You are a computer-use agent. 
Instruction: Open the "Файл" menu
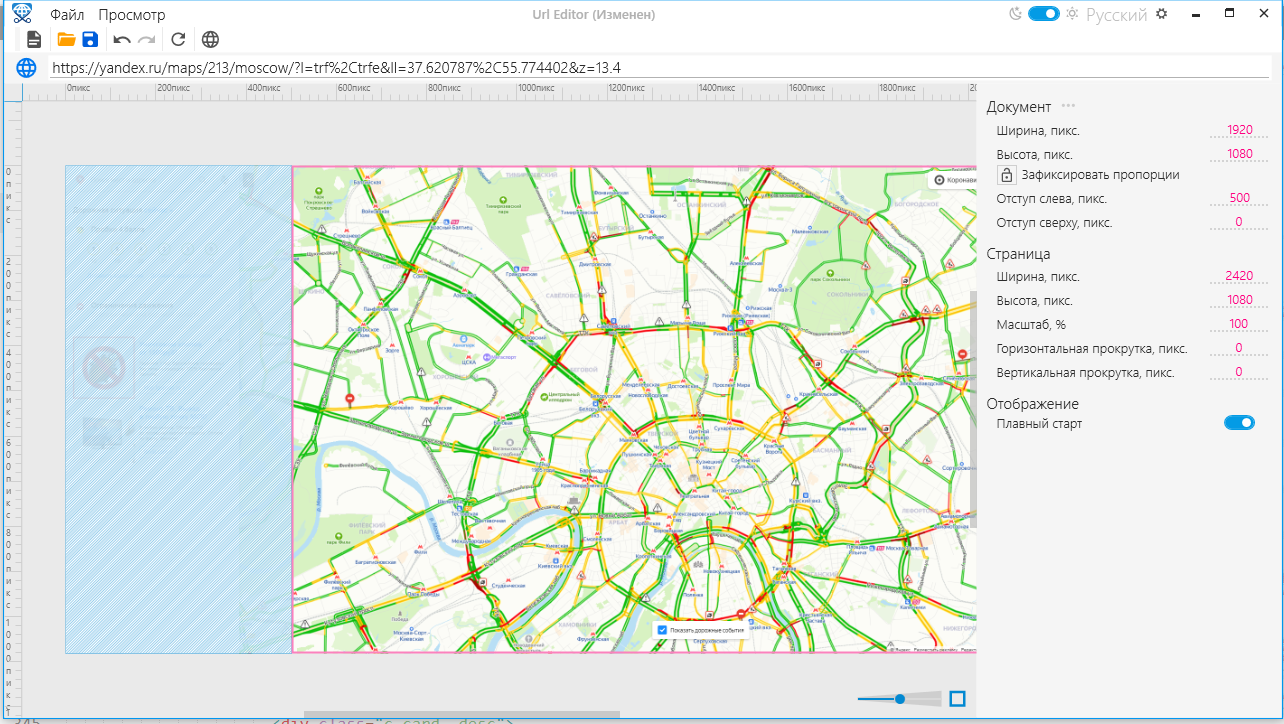pos(67,15)
